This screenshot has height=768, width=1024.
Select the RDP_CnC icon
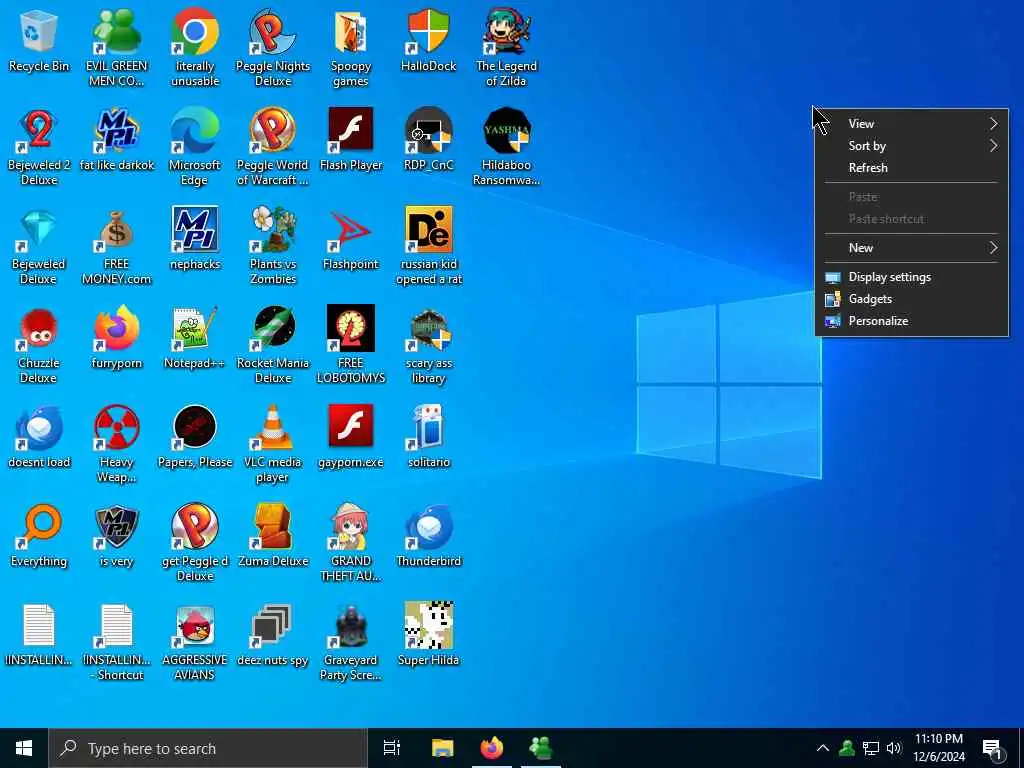pos(428,130)
